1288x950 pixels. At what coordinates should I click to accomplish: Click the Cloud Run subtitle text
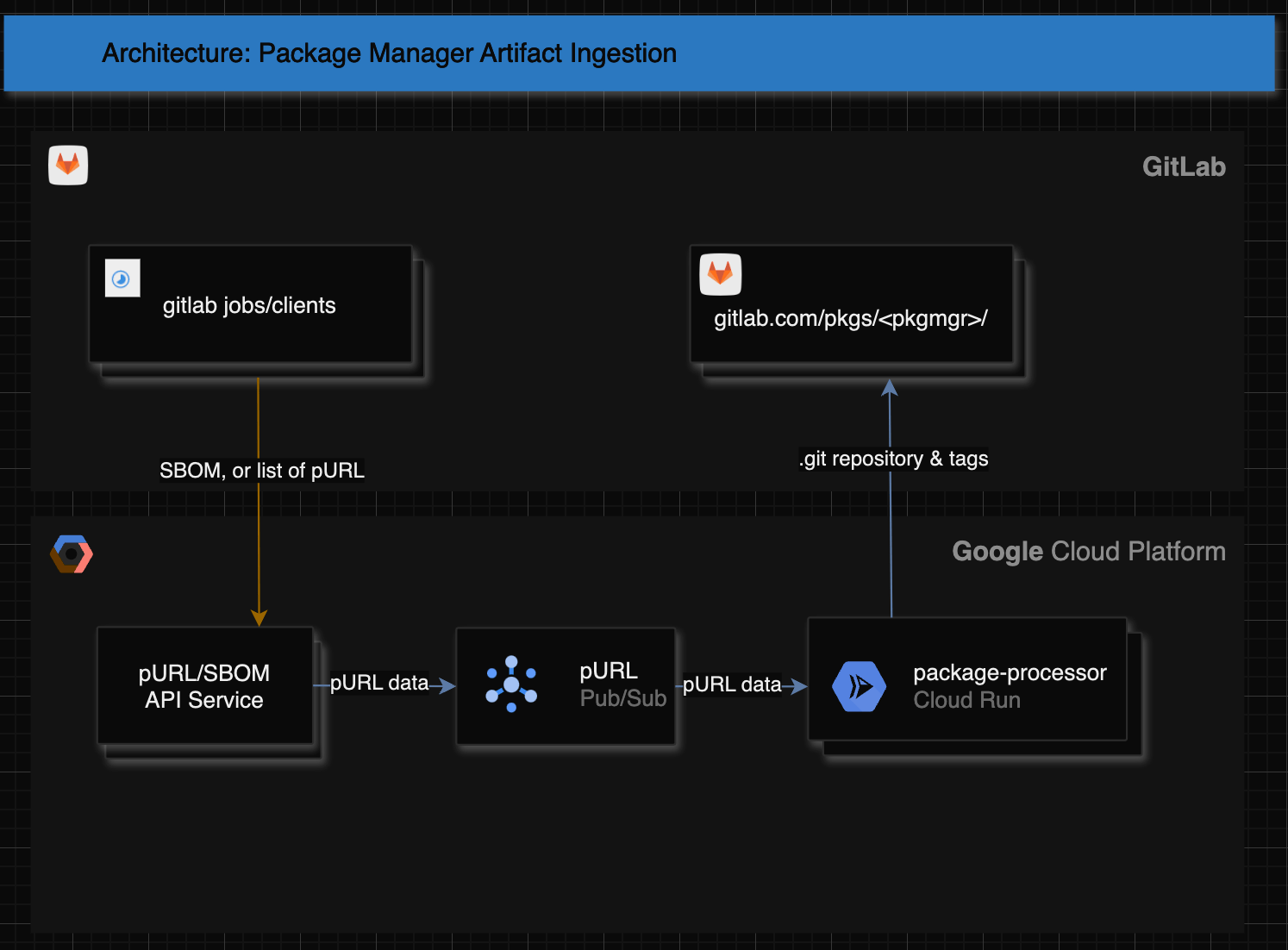coord(966,700)
